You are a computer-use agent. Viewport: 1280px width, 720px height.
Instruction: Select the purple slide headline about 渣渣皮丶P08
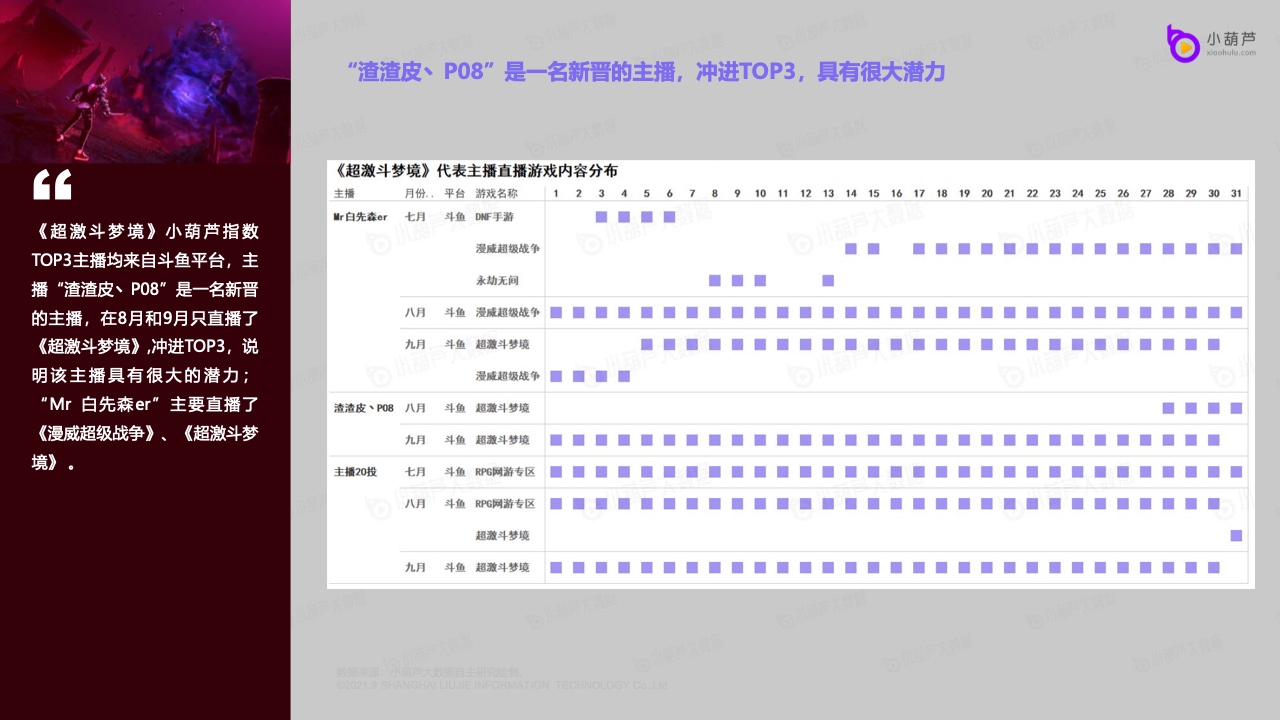pos(645,72)
